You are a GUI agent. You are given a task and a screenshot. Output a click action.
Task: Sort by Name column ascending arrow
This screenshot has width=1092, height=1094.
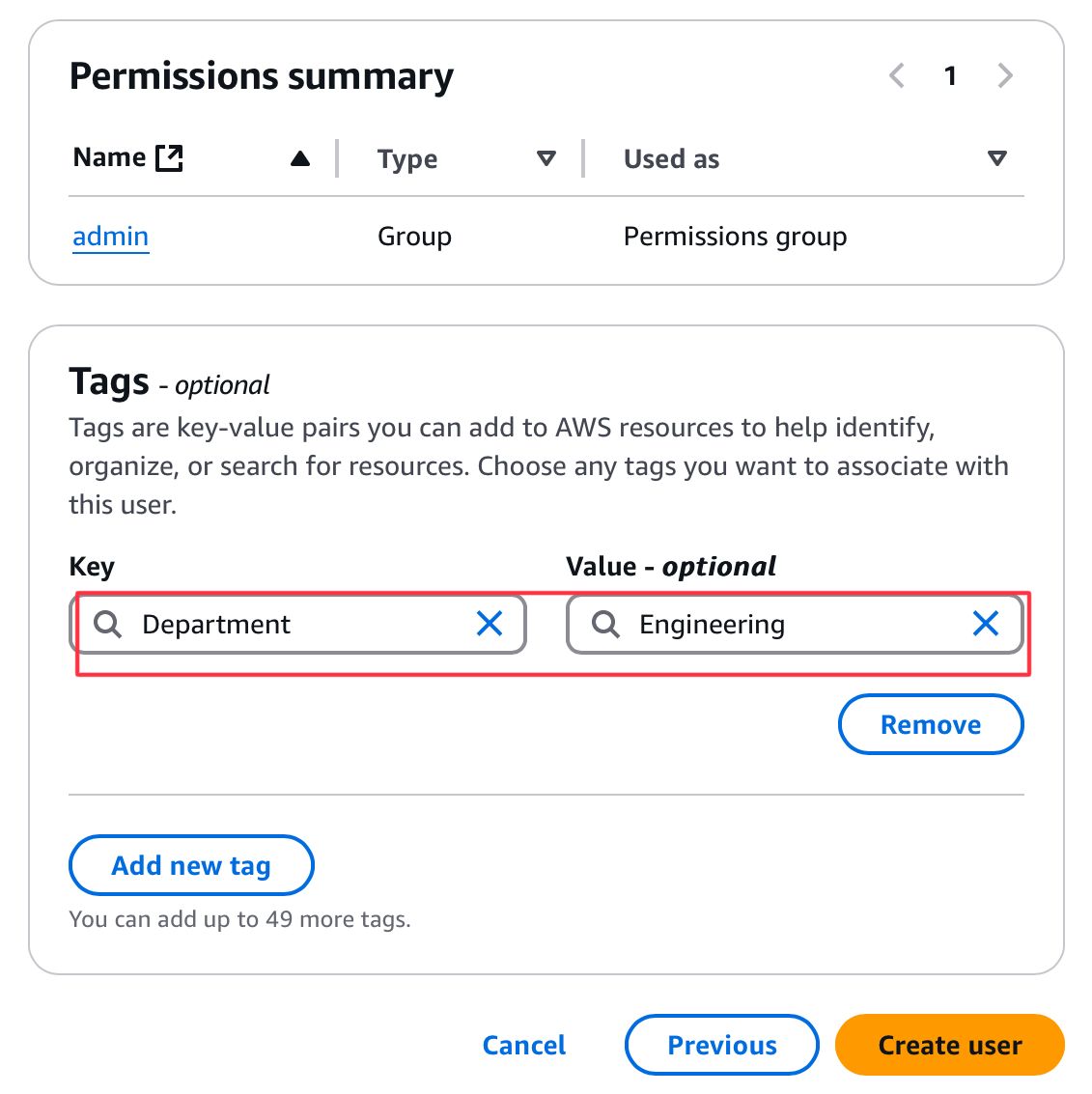coord(300,159)
